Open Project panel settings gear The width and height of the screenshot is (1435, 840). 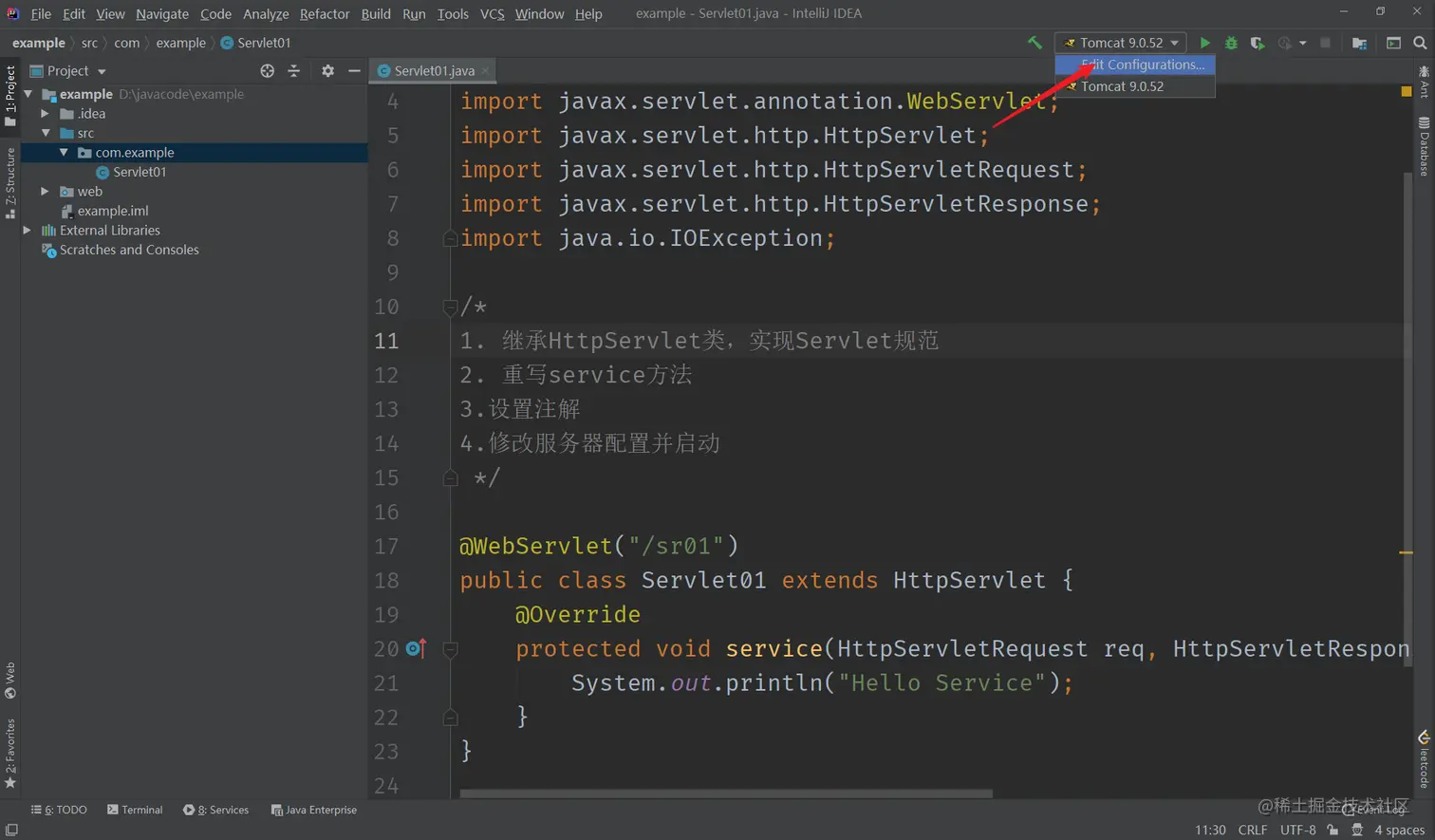pos(327,71)
